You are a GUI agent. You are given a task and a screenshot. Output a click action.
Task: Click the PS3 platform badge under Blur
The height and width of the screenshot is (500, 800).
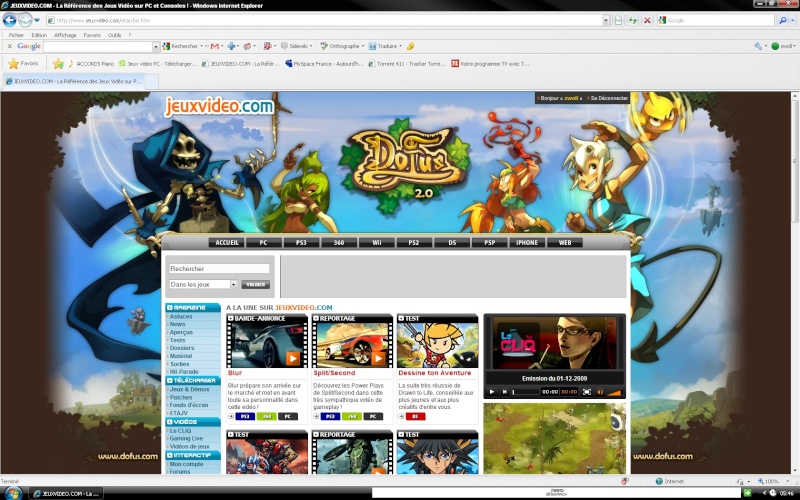pos(245,416)
